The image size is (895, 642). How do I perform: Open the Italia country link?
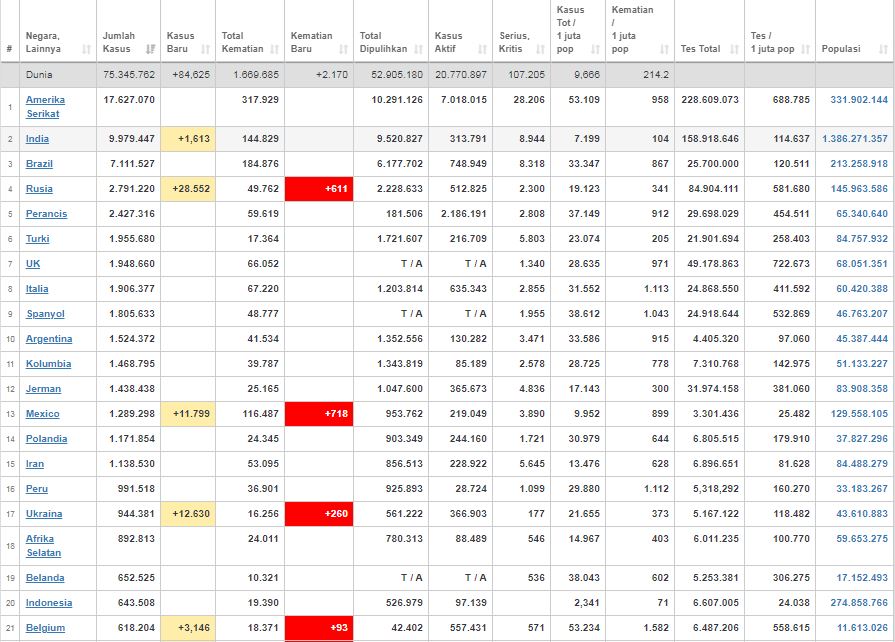pos(37,289)
